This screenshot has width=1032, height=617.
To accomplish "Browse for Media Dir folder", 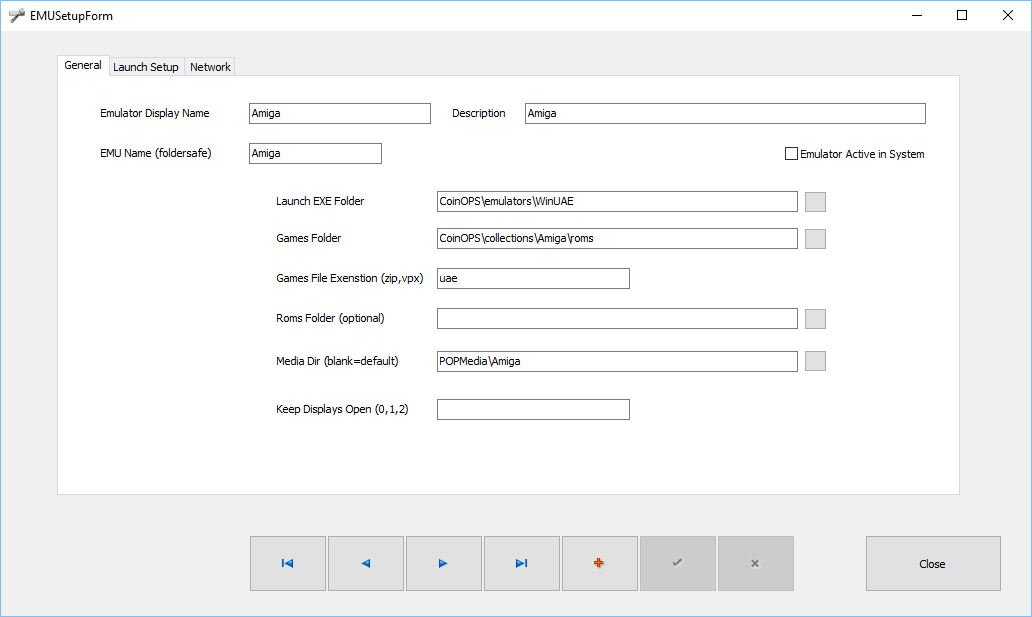I will (x=815, y=361).
